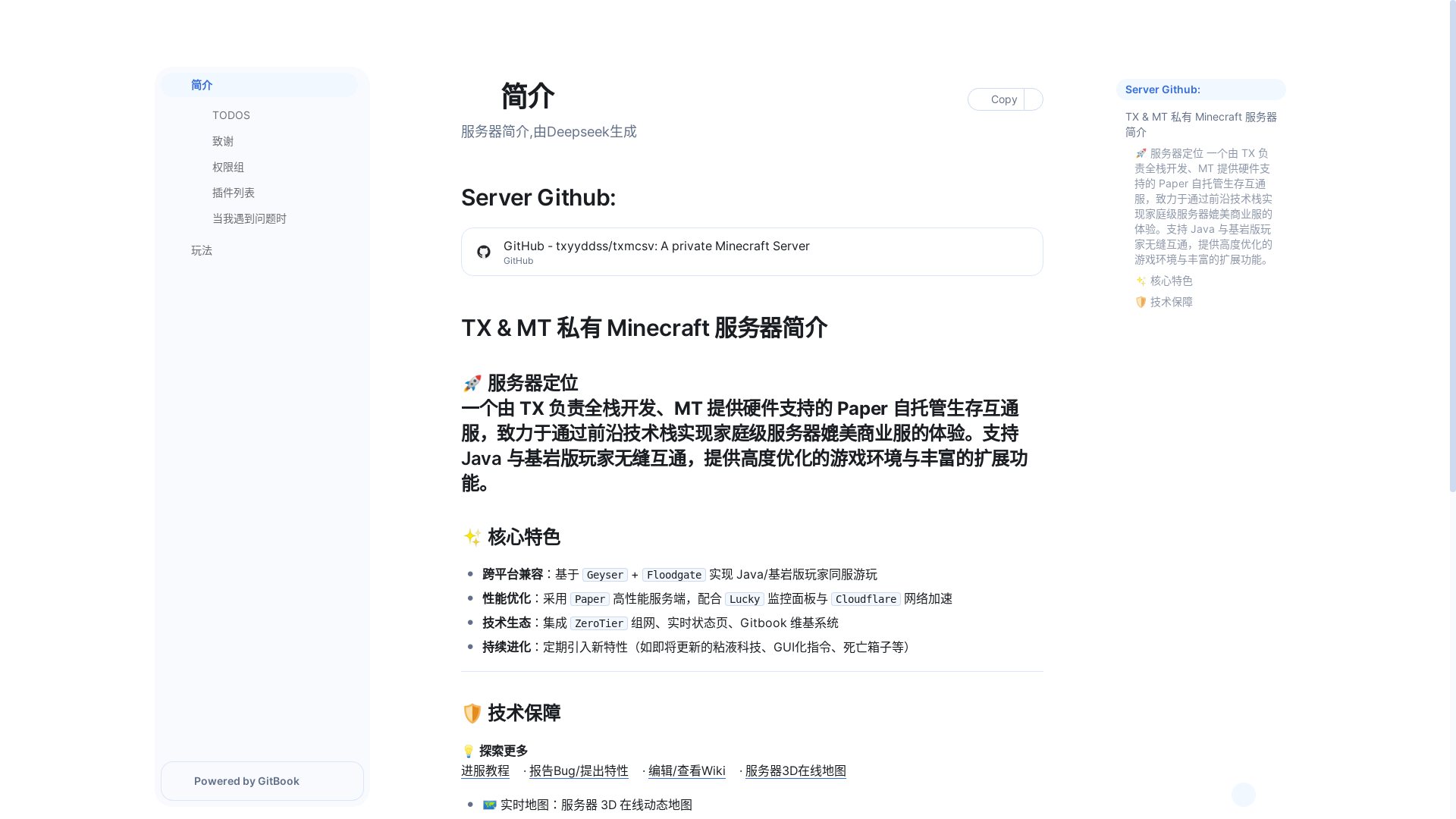Open the 编辑/查看Wiki link
The width and height of the screenshot is (1456, 819).
687,770
